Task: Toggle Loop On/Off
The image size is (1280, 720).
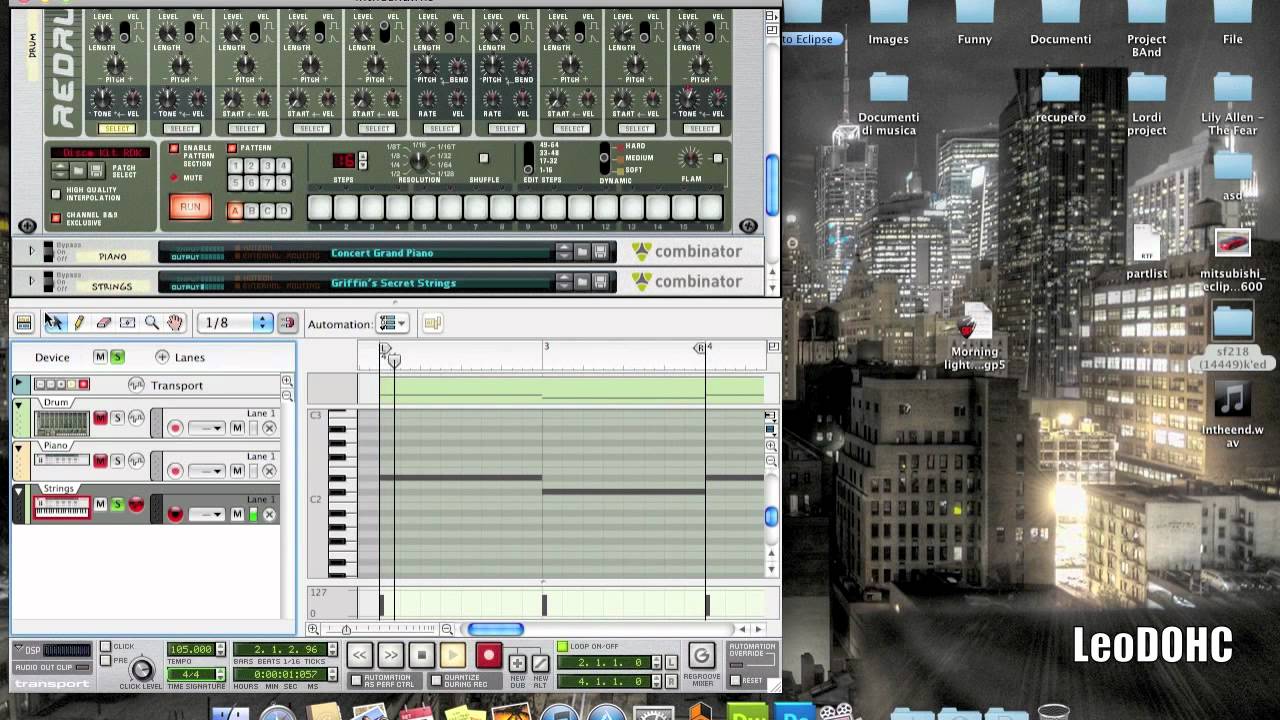Action: pos(562,647)
